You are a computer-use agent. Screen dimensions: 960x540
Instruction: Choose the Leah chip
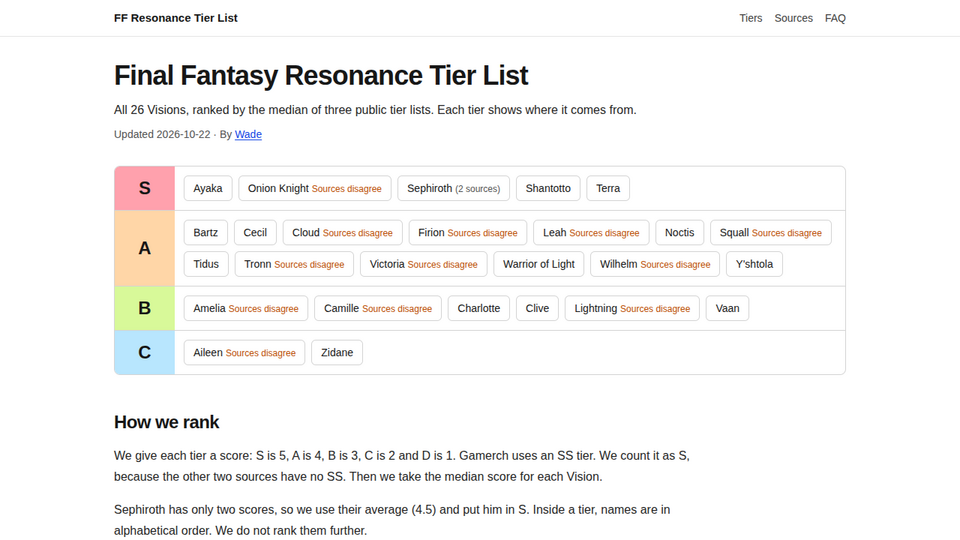click(591, 233)
